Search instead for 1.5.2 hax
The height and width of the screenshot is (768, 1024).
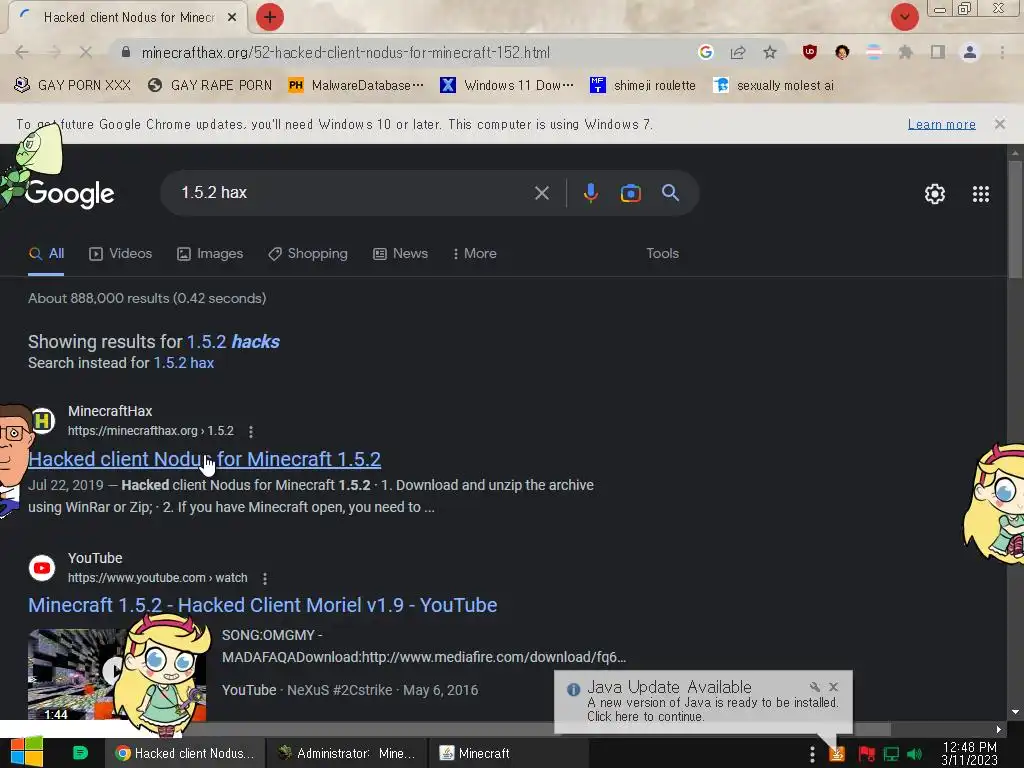point(184,363)
